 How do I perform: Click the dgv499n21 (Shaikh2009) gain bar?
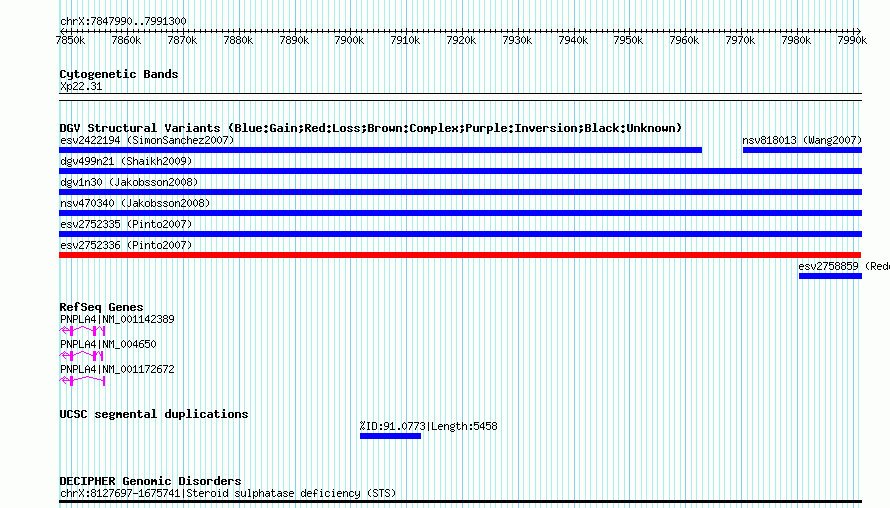point(460,171)
